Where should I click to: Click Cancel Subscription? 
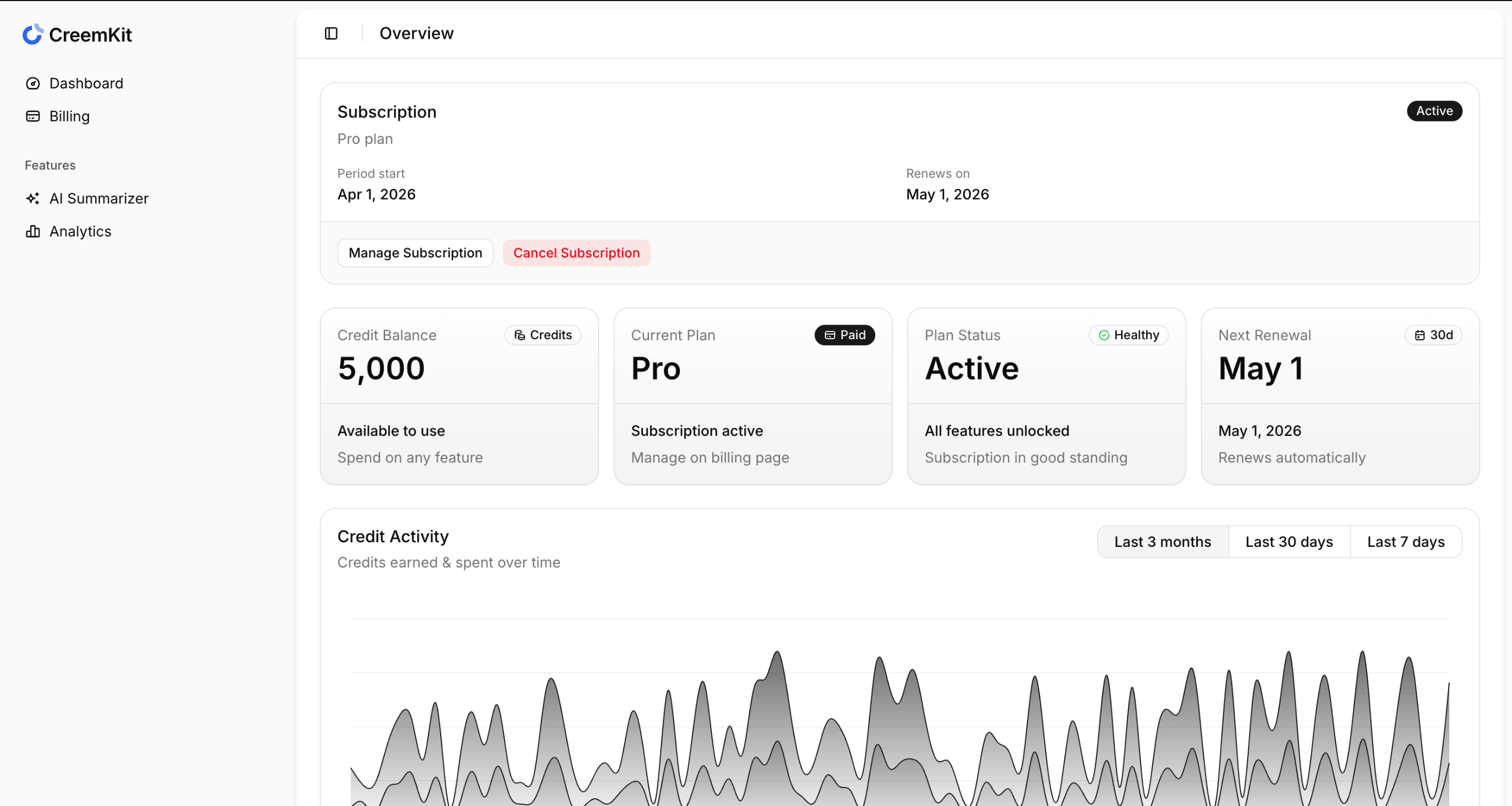coord(576,253)
